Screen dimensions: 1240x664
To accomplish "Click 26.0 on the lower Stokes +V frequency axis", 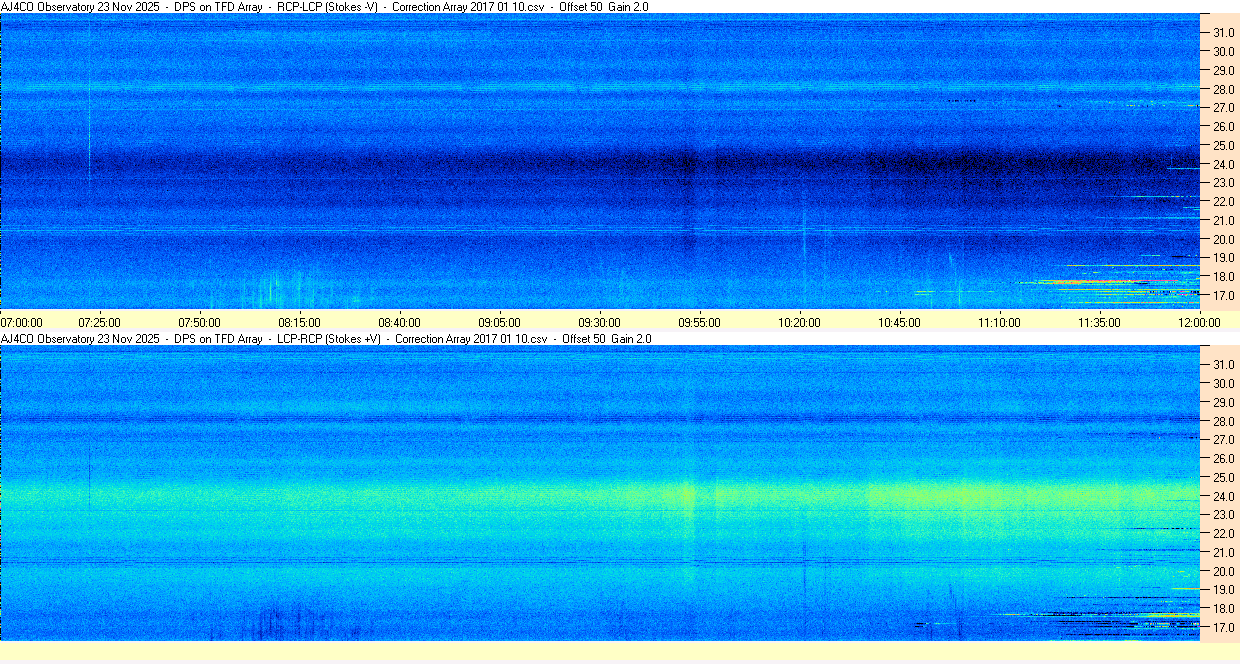I will click(1224, 458).
